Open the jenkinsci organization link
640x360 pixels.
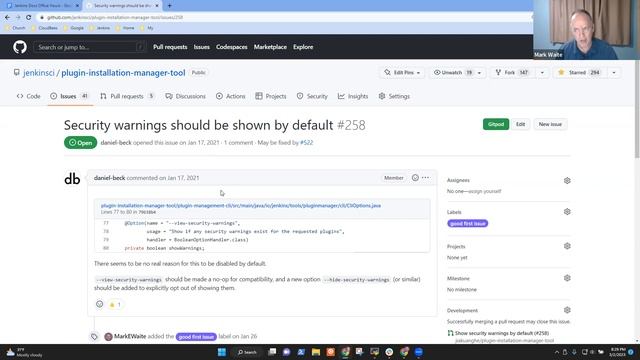pyautogui.click(x=39, y=73)
